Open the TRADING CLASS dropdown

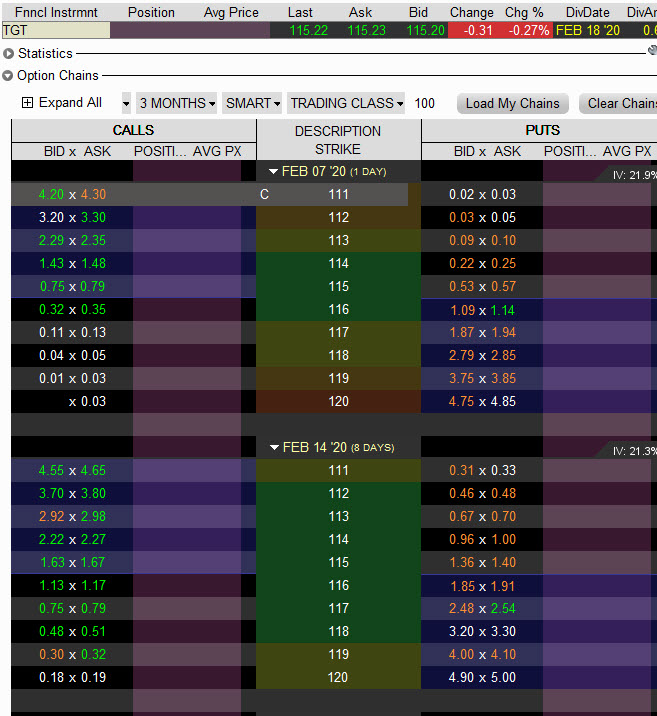click(346, 103)
